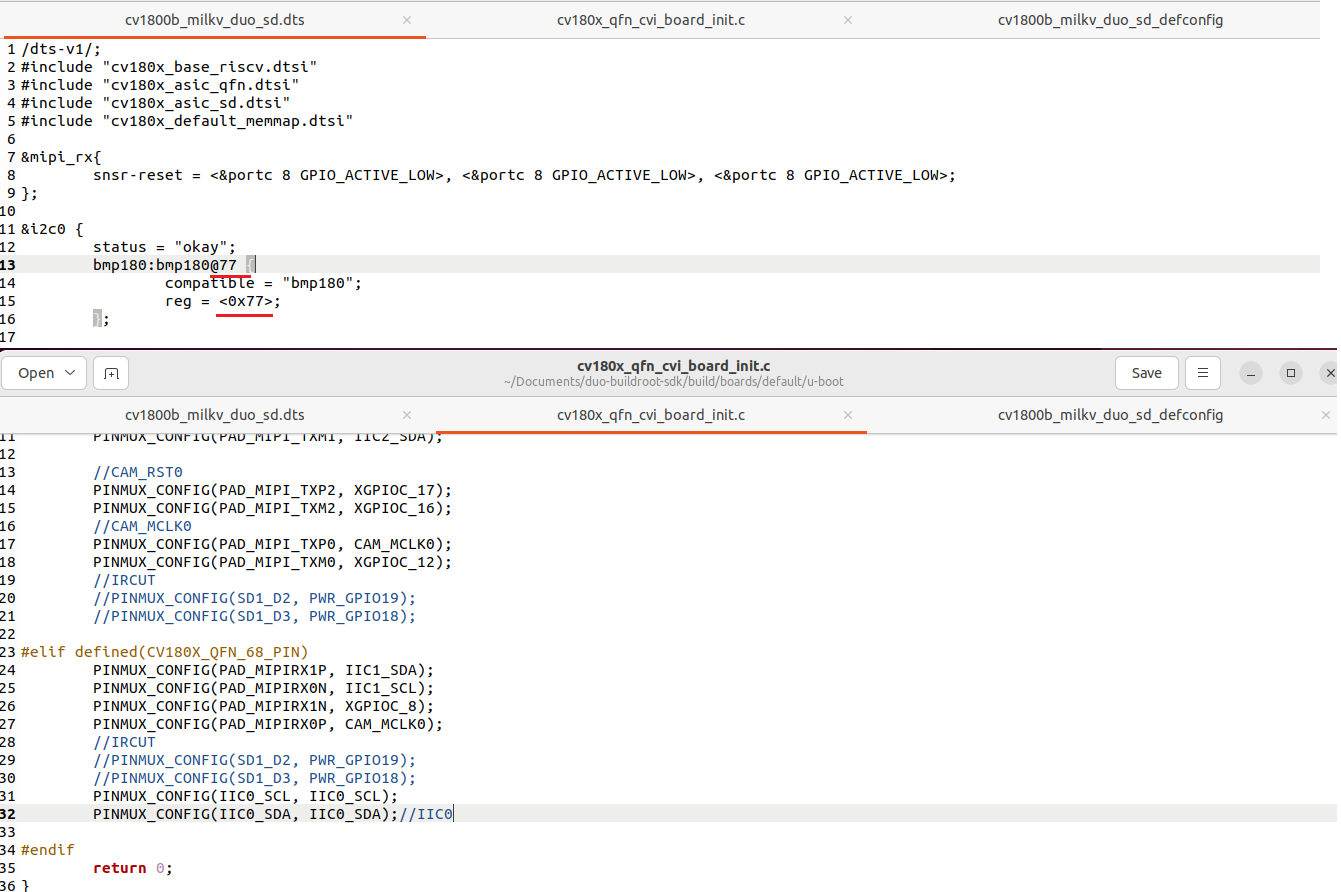Click the '//CAM_RST0' comment line
Screen dimensions: 1341x892
(x=138, y=472)
